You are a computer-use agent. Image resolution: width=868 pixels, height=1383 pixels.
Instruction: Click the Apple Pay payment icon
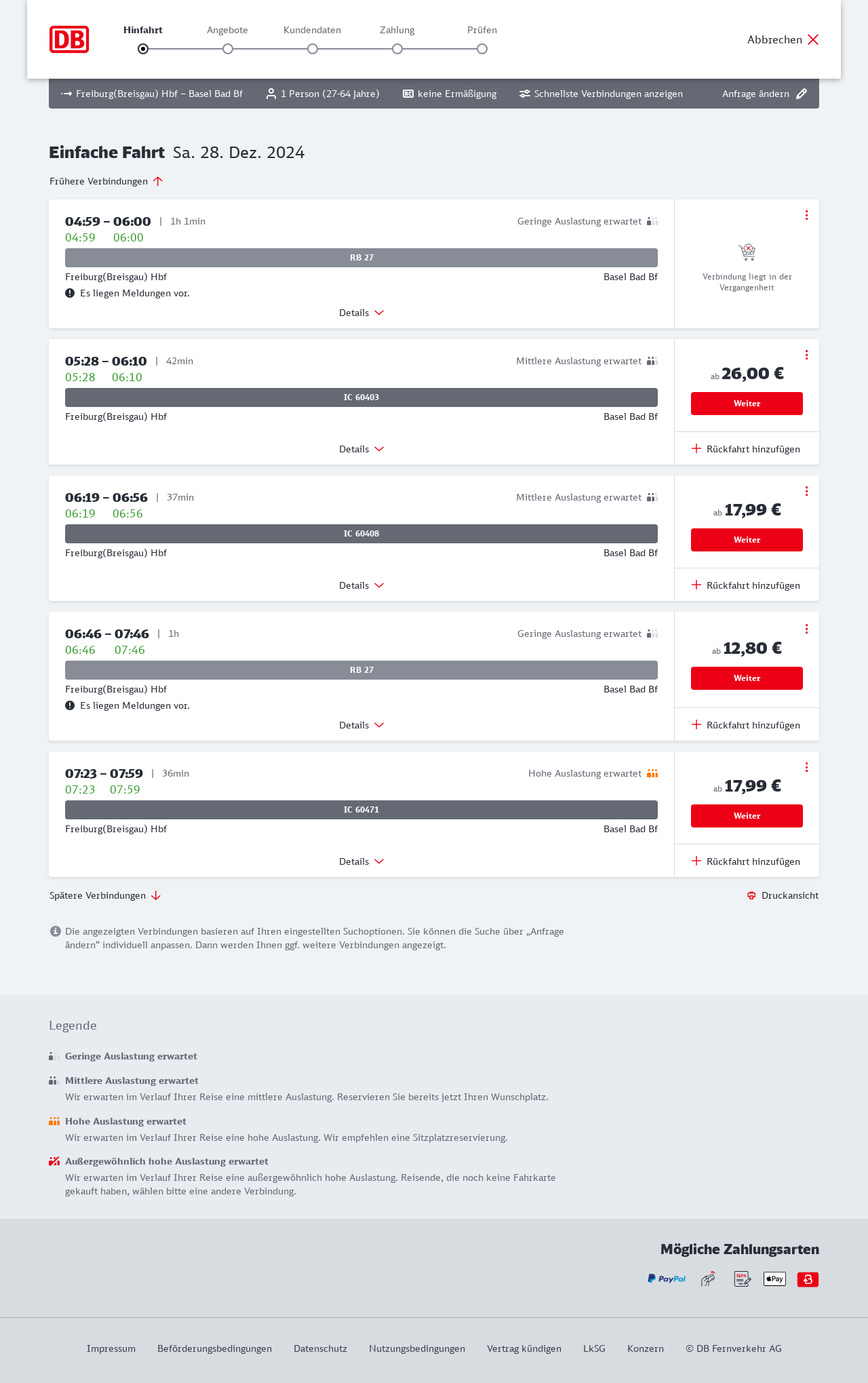tap(774, 1279)
